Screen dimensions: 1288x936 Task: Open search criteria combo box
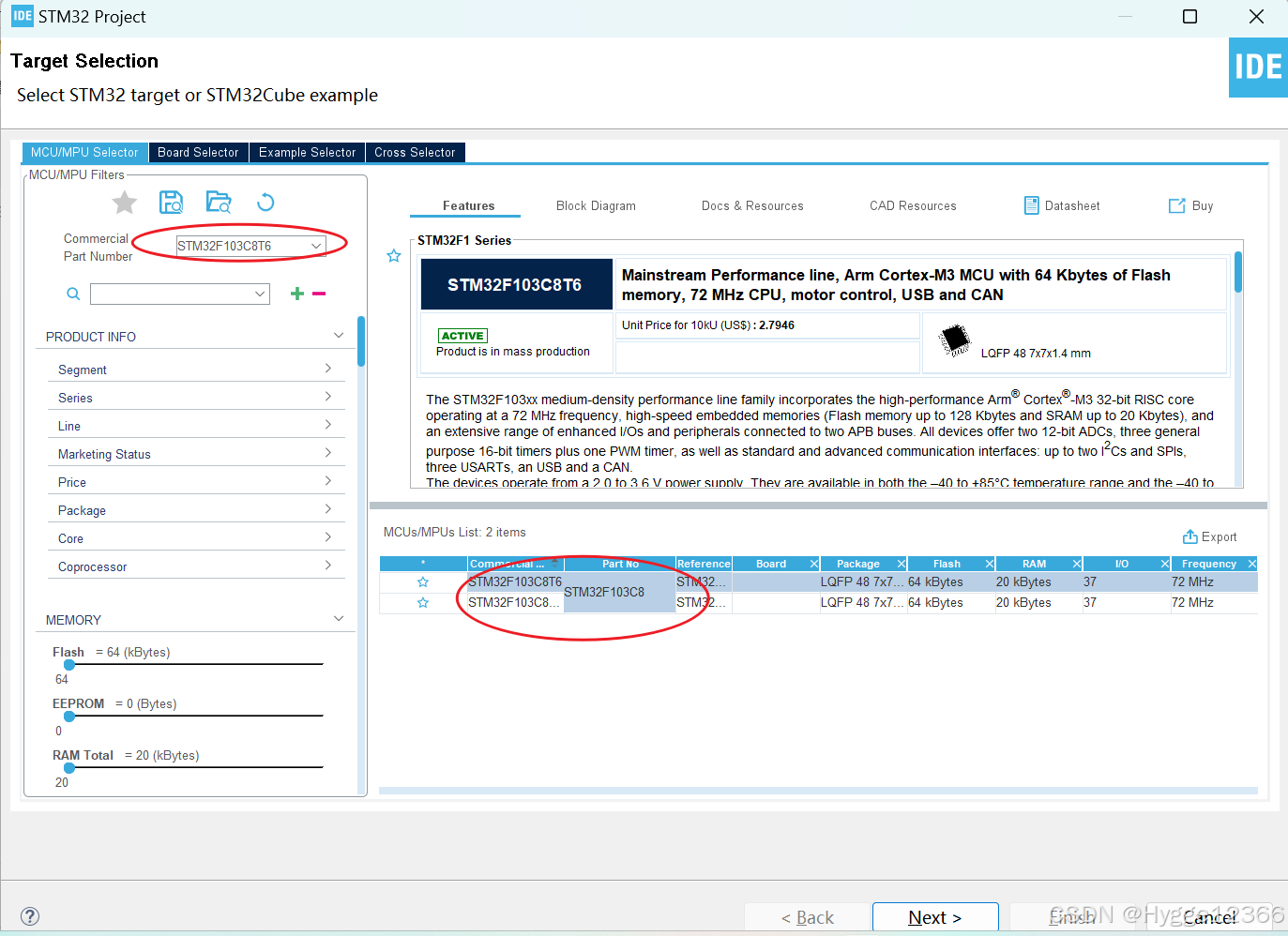[x=180, y=294]
